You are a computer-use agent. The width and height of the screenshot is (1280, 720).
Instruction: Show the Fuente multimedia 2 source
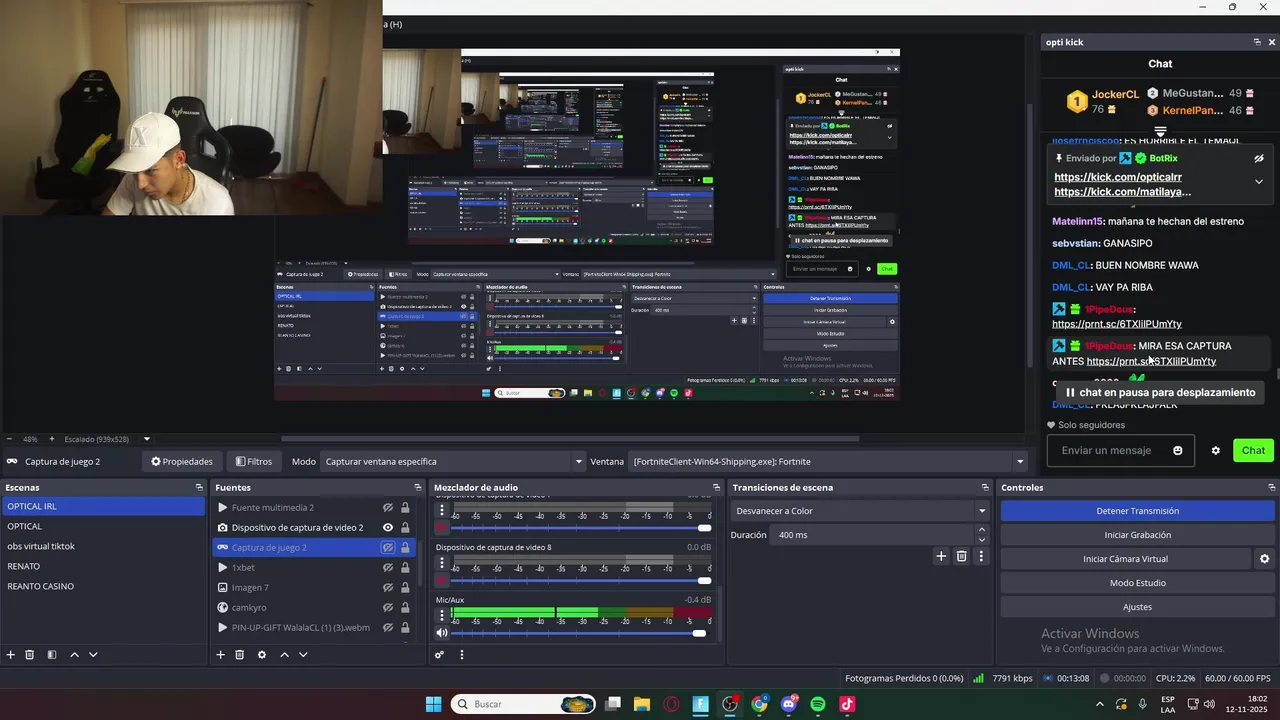click(388, 508)
